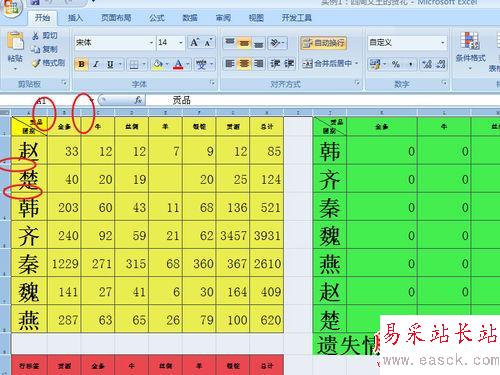This screenshot has height=375, width=500.
Task: Decrease indent
Action: coord(275,63)
